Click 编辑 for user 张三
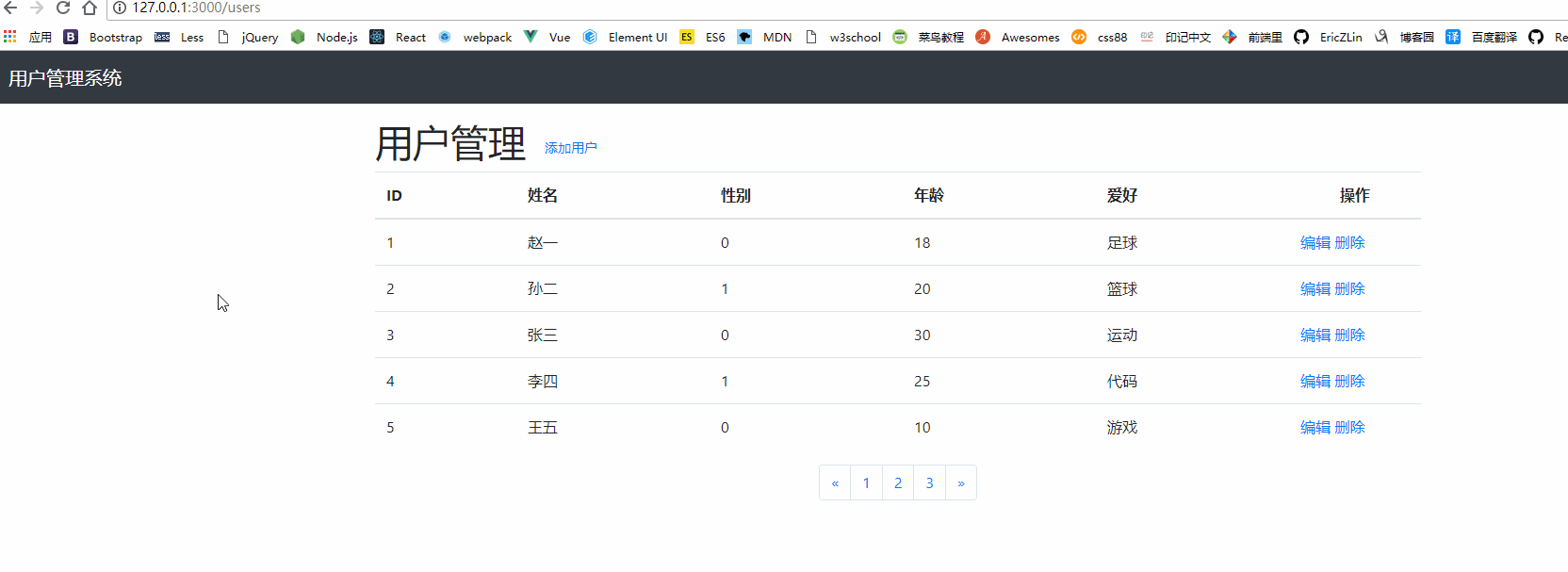The image size is (1568, 572). pyautogui.click(x=1315, y=335)
